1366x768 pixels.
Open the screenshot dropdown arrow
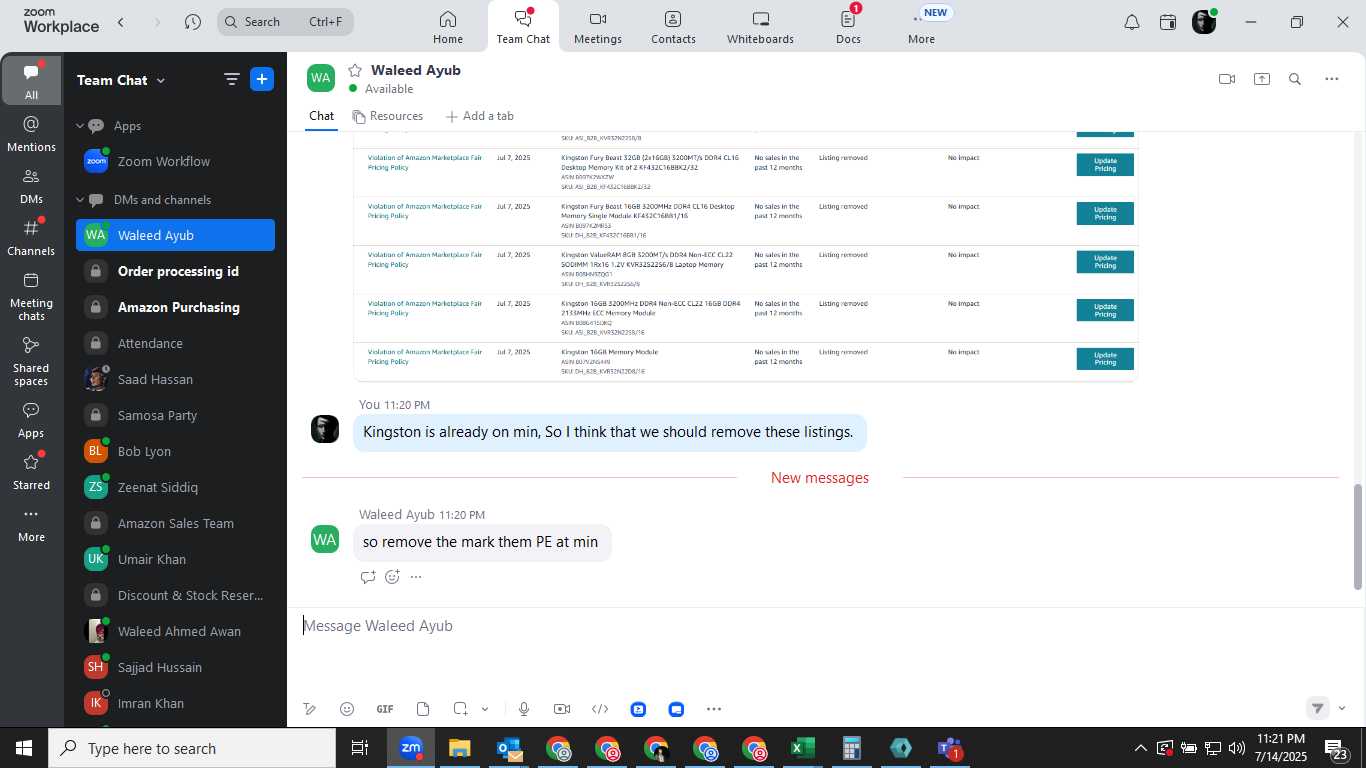(x=485, y=709)
